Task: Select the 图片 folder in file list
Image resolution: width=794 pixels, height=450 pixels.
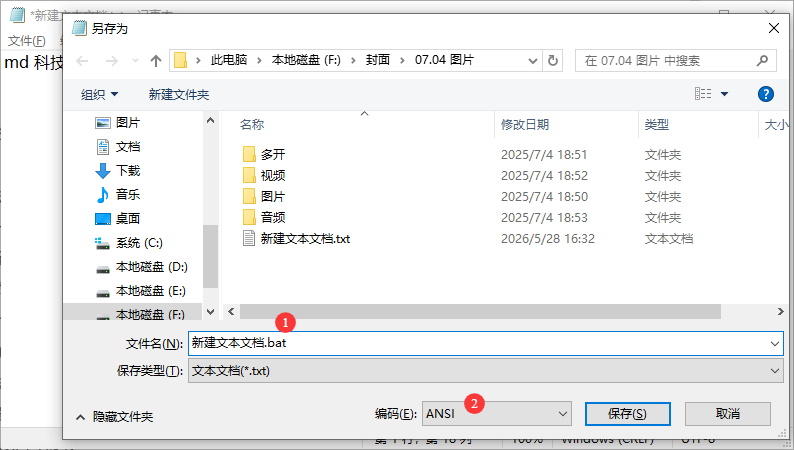Action: [x=272, y=196]
